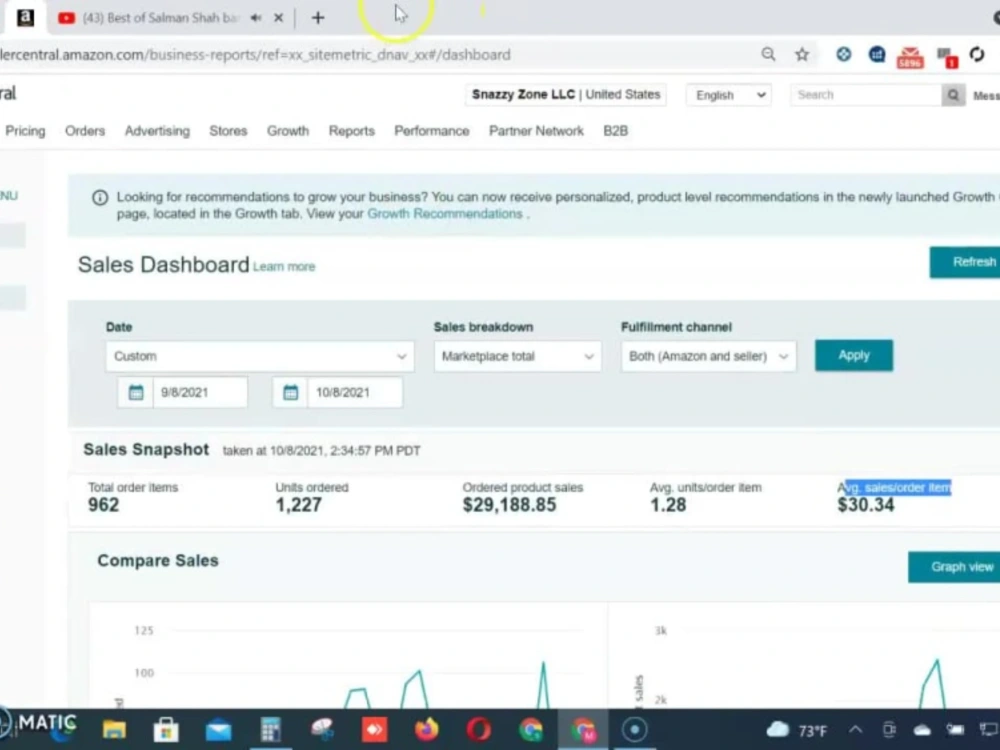This screenshot has height=750, width=1000.
Task: Open the YouTube Salman Shah tab
Action: (150, 18)
